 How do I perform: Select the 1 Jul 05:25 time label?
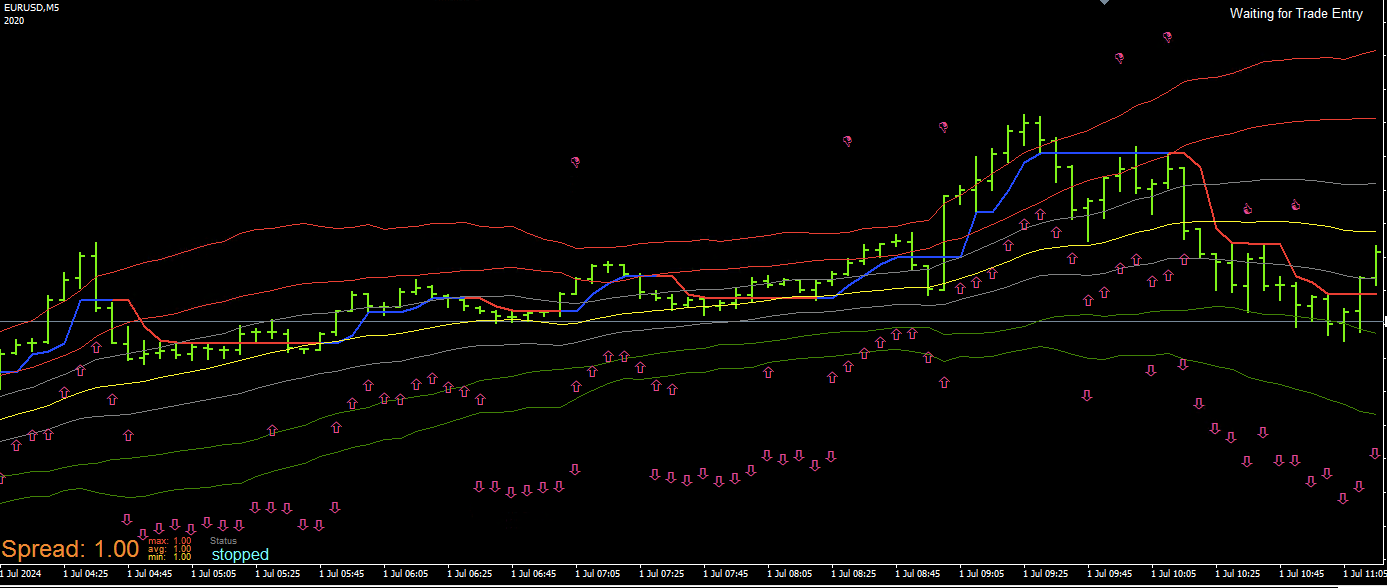click(x=278, y=575)
